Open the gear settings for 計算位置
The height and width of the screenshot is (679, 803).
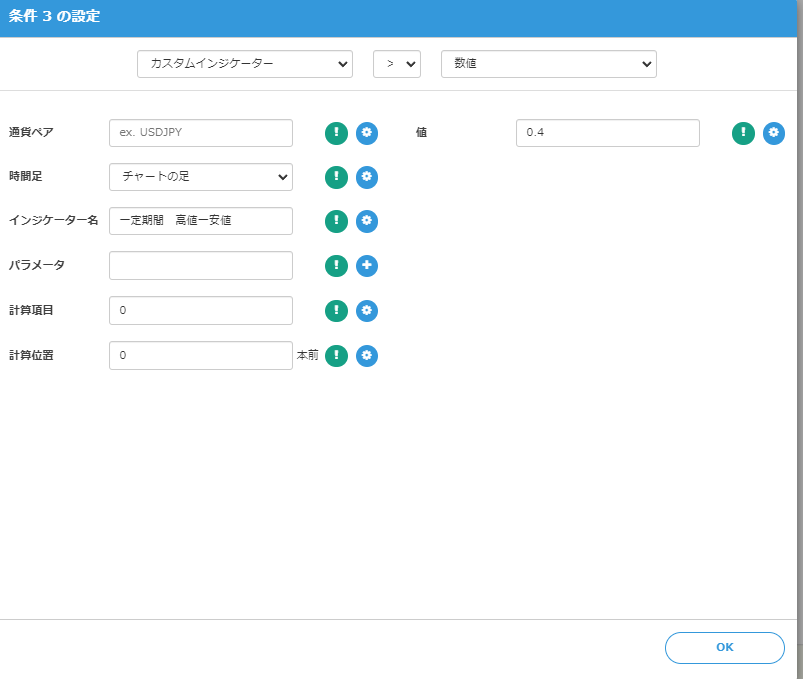(367, 356)
